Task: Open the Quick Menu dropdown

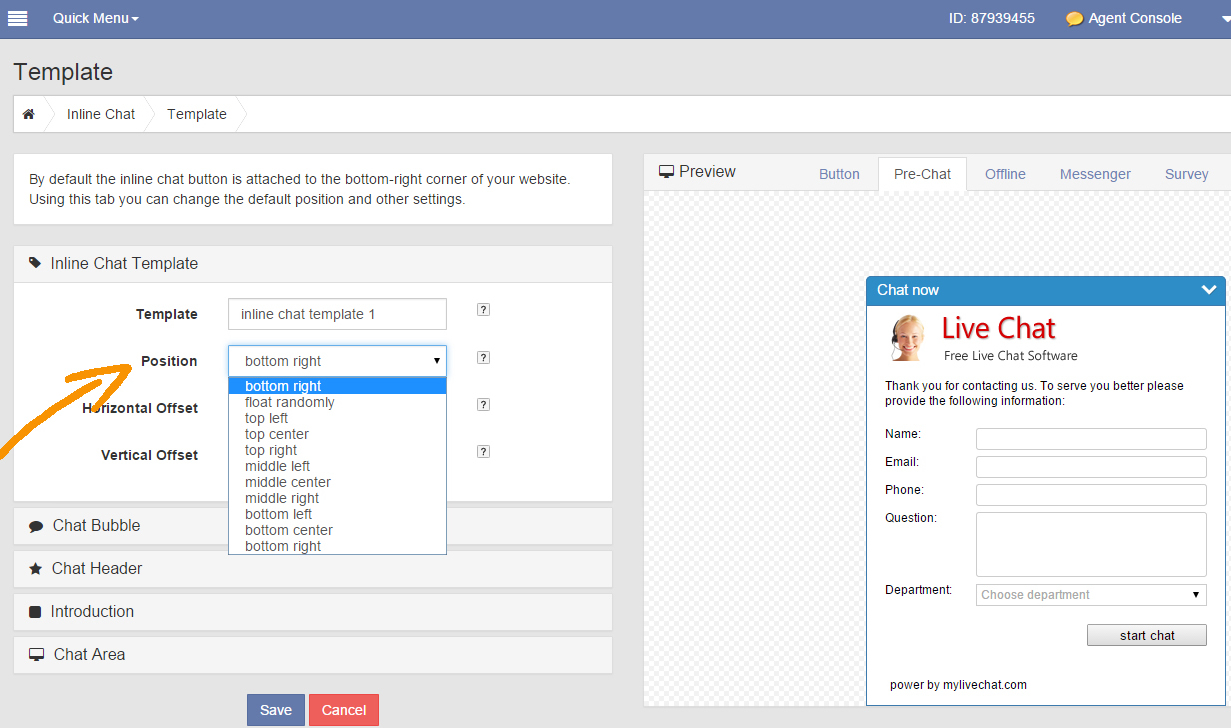Action: (95, 18)
